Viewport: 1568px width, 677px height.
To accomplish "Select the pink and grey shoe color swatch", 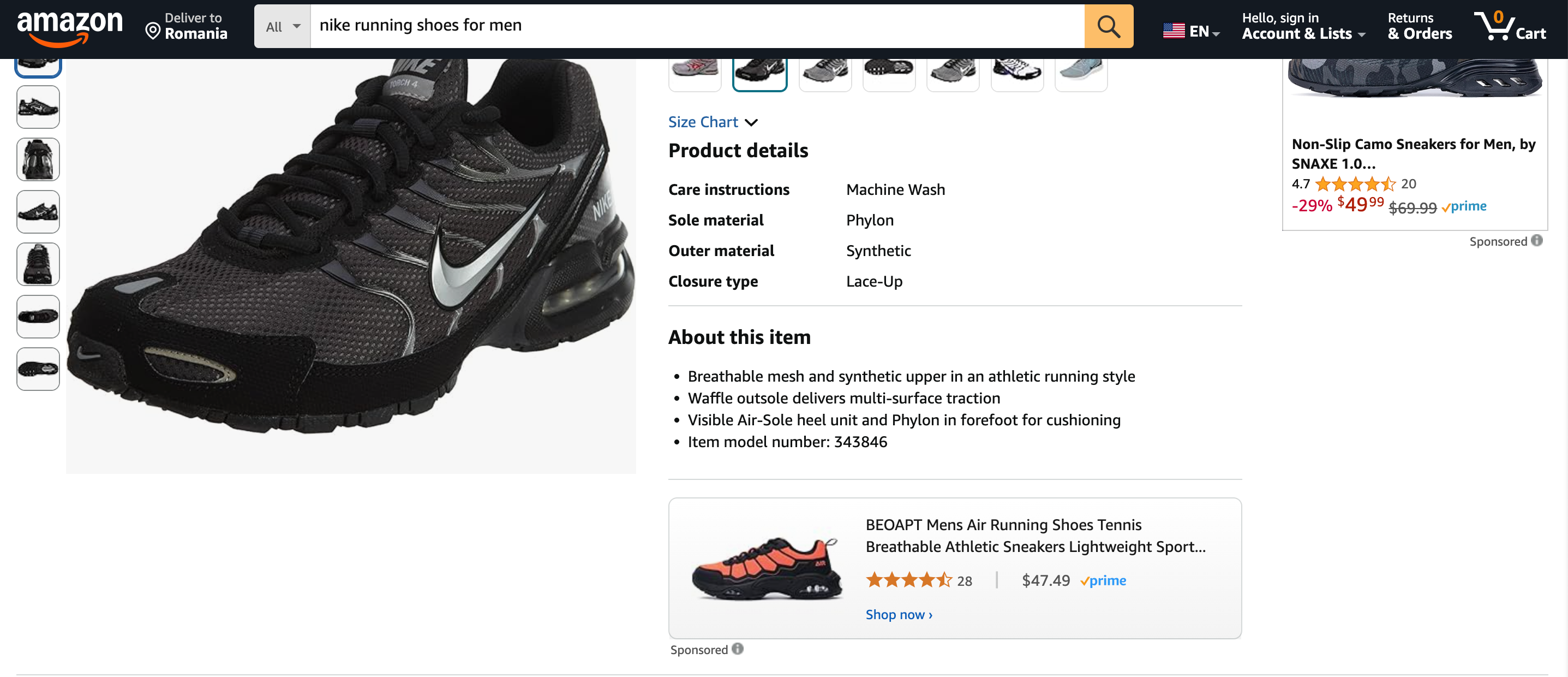I will (x=695, y=70).
